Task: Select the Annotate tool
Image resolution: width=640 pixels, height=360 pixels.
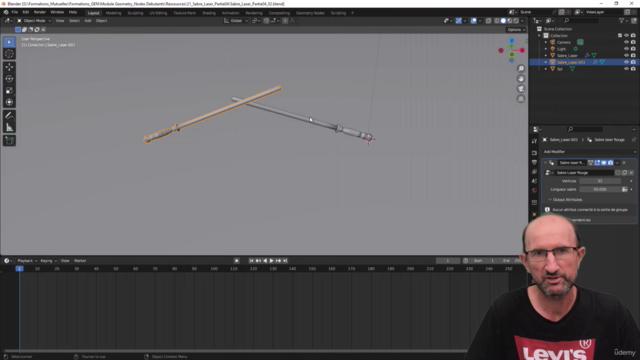Action: point(9,116)
